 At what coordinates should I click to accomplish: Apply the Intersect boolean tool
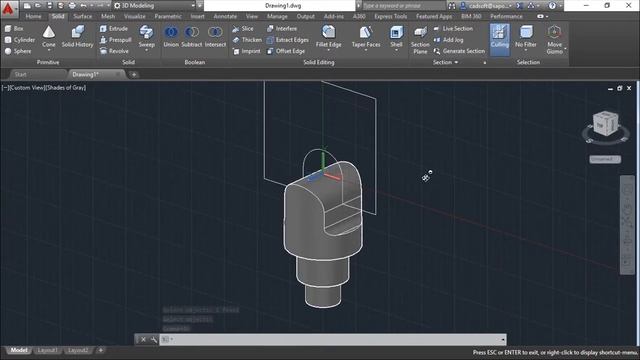[x=215, y=36]
